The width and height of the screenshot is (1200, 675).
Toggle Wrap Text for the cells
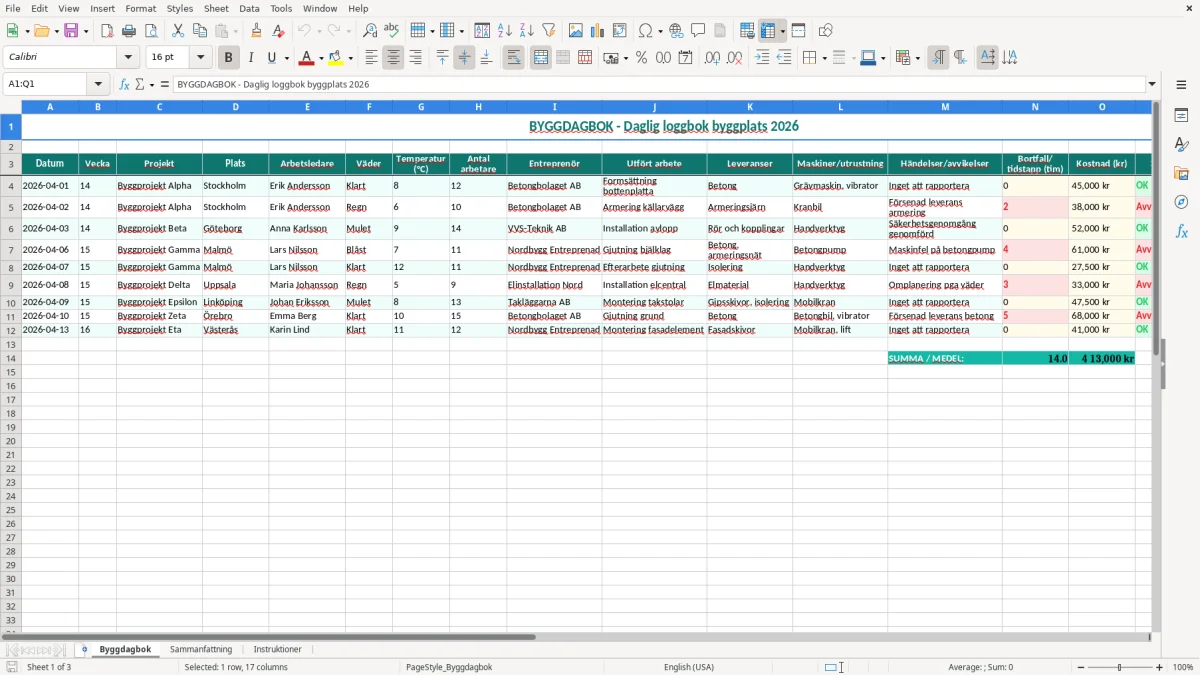513,58
